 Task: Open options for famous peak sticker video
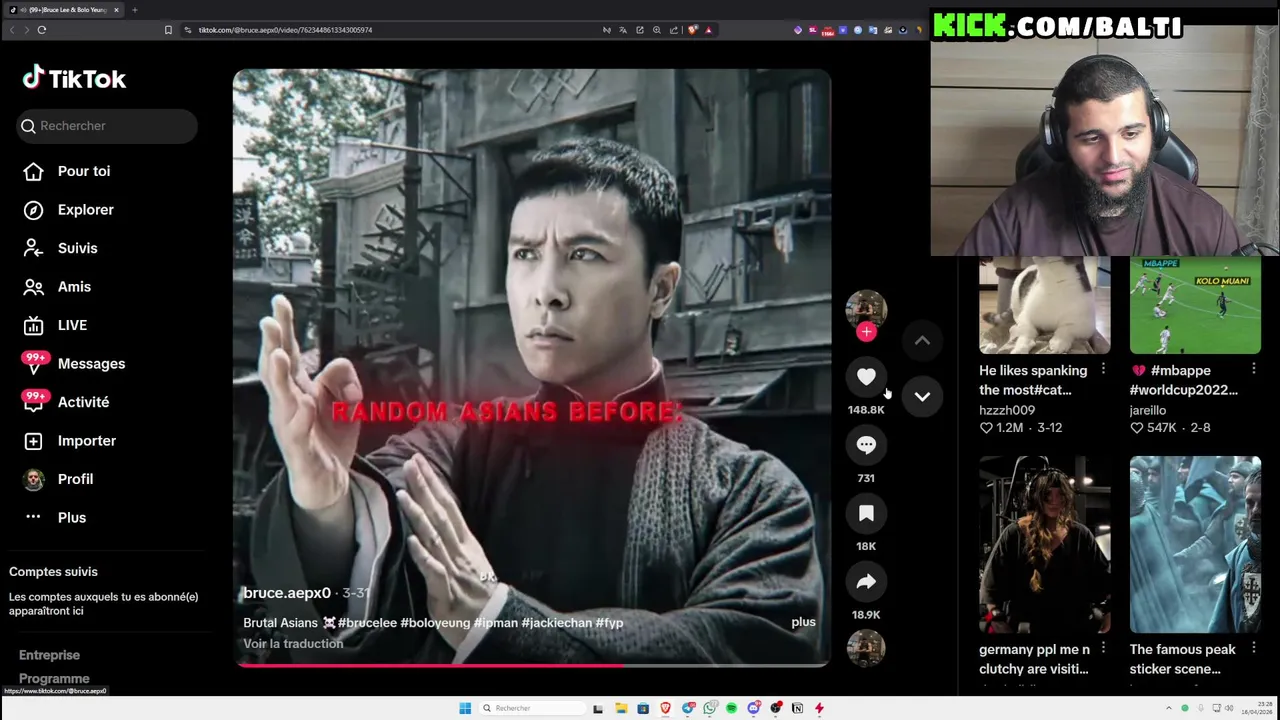click(1254, 649)
